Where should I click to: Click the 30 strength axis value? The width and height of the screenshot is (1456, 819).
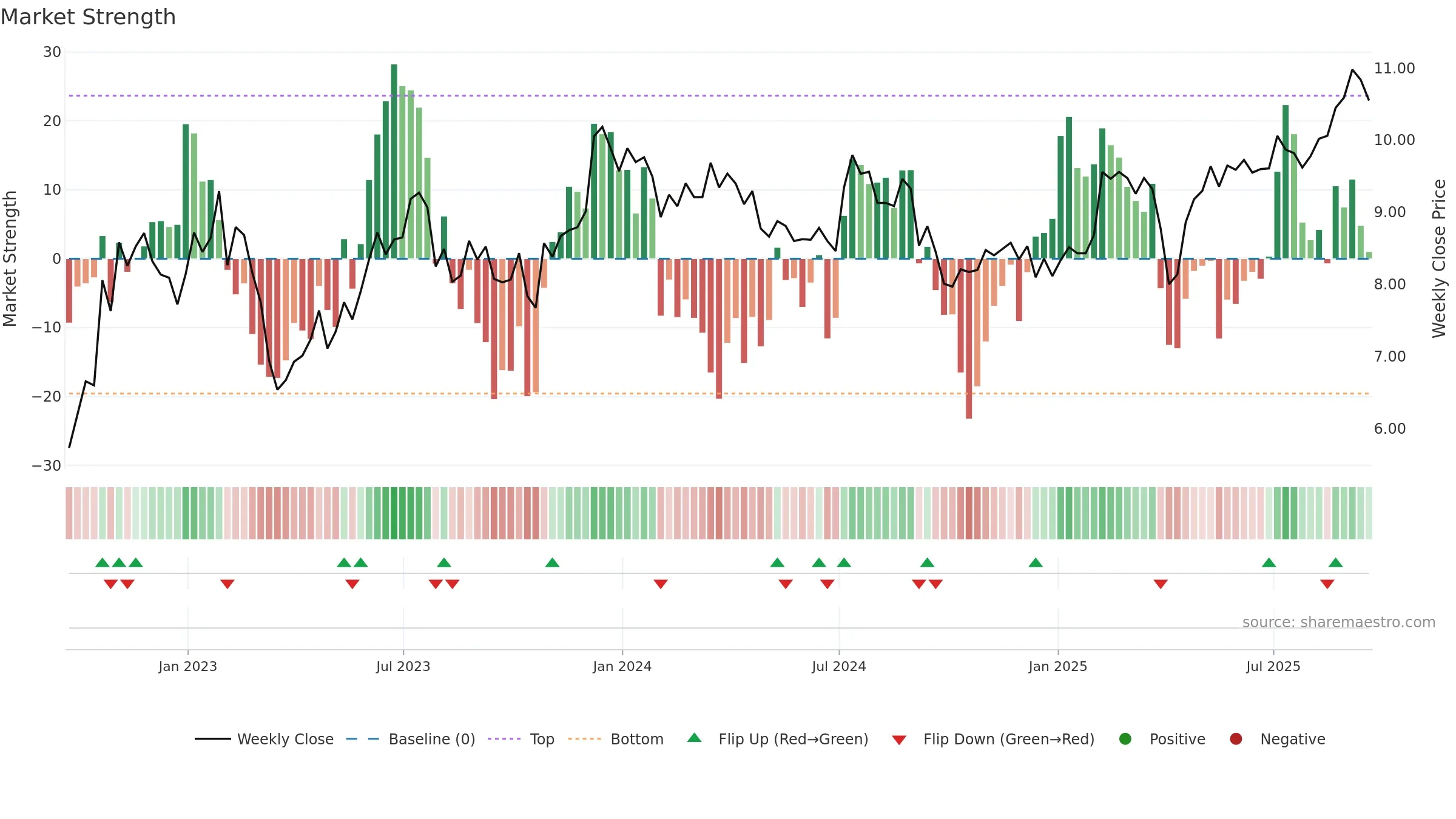click(x=52, y=52)
